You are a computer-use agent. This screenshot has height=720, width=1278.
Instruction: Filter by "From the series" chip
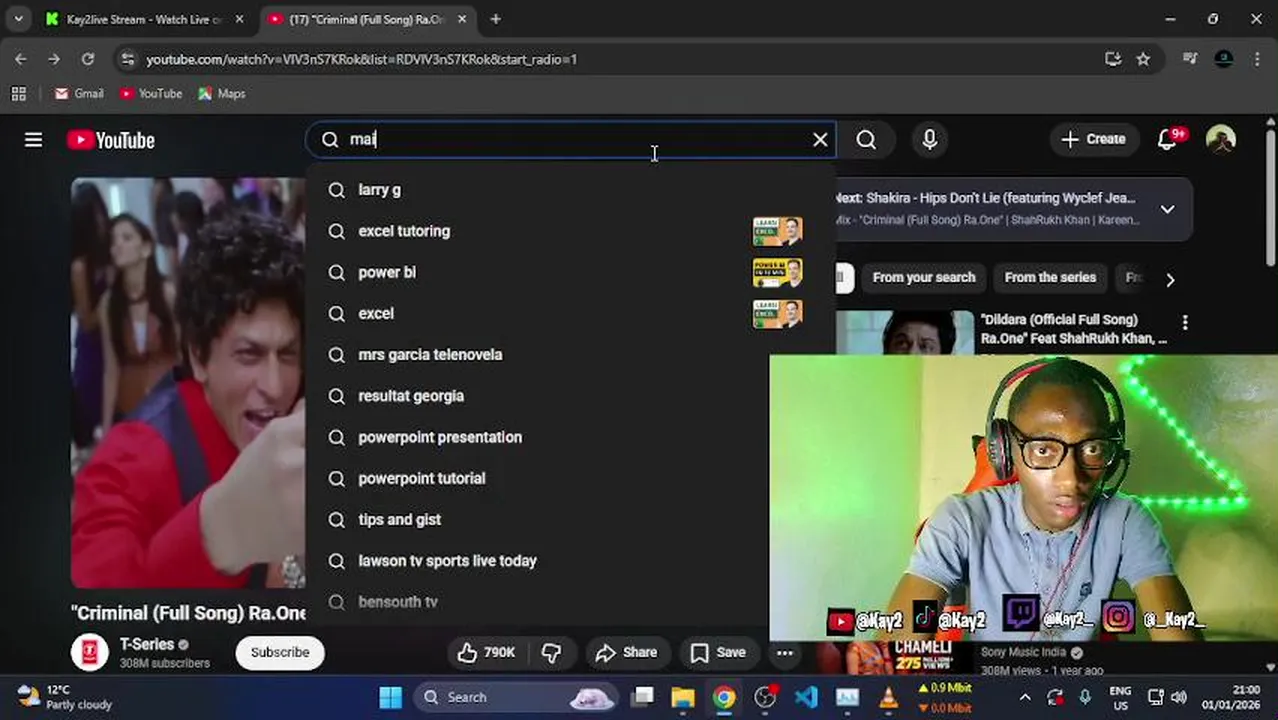pyautogui.click(x=1050, y=277)
